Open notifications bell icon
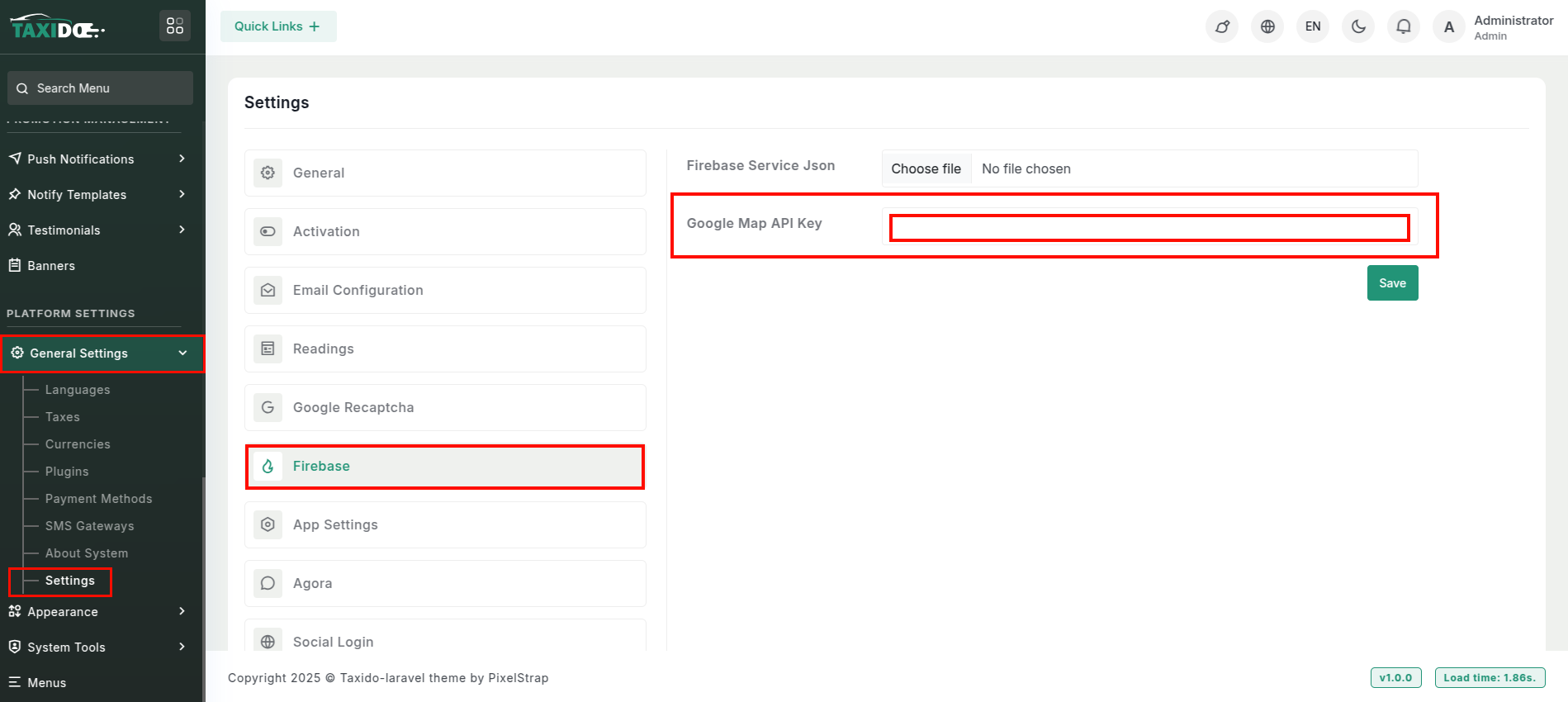The height and width of the screenshot is (702, 1568). pyautogui.click(x=1404, y=26)
